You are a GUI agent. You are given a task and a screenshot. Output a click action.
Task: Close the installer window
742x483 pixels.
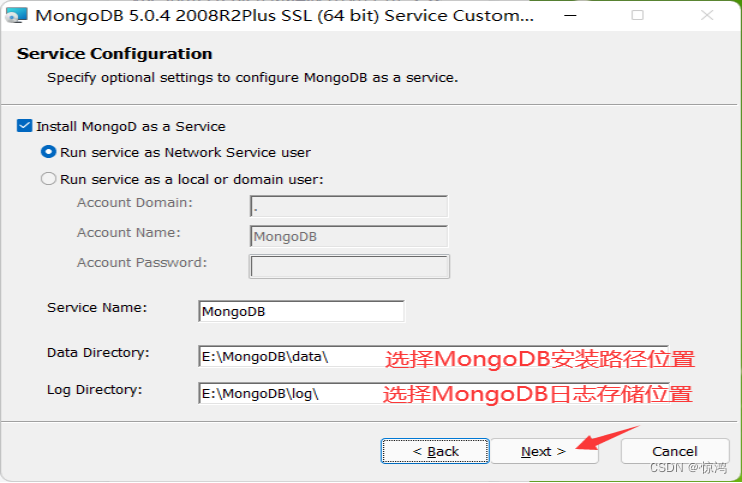707,16
